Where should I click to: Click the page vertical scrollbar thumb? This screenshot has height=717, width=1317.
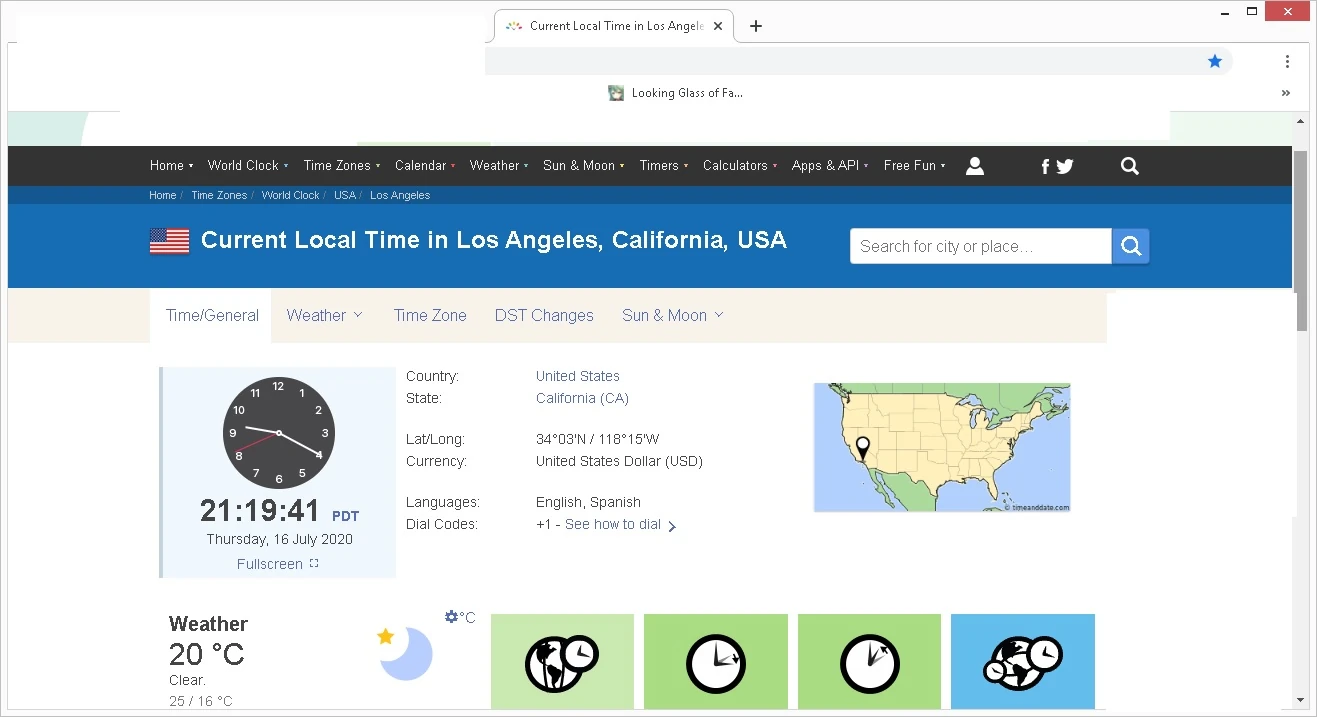tap(1301, 240)
